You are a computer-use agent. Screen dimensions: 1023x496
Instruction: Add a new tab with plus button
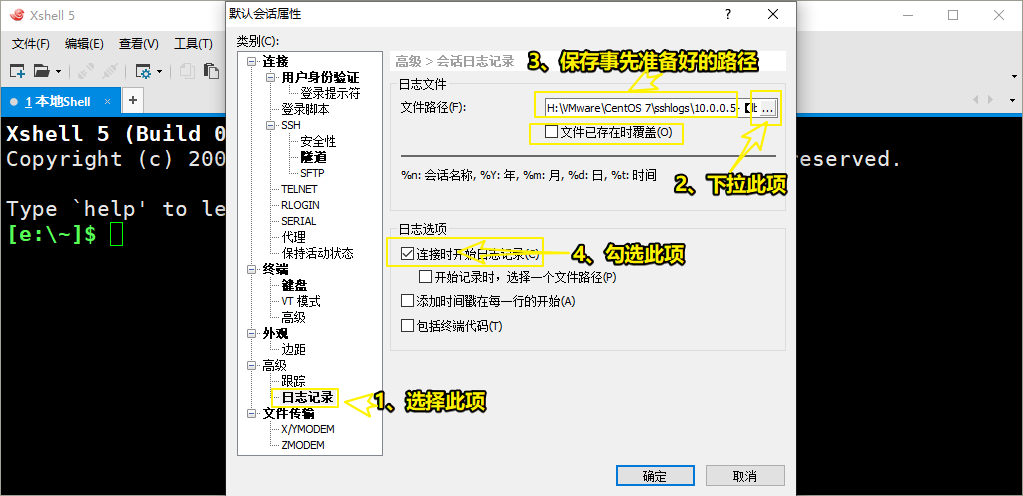132,100
